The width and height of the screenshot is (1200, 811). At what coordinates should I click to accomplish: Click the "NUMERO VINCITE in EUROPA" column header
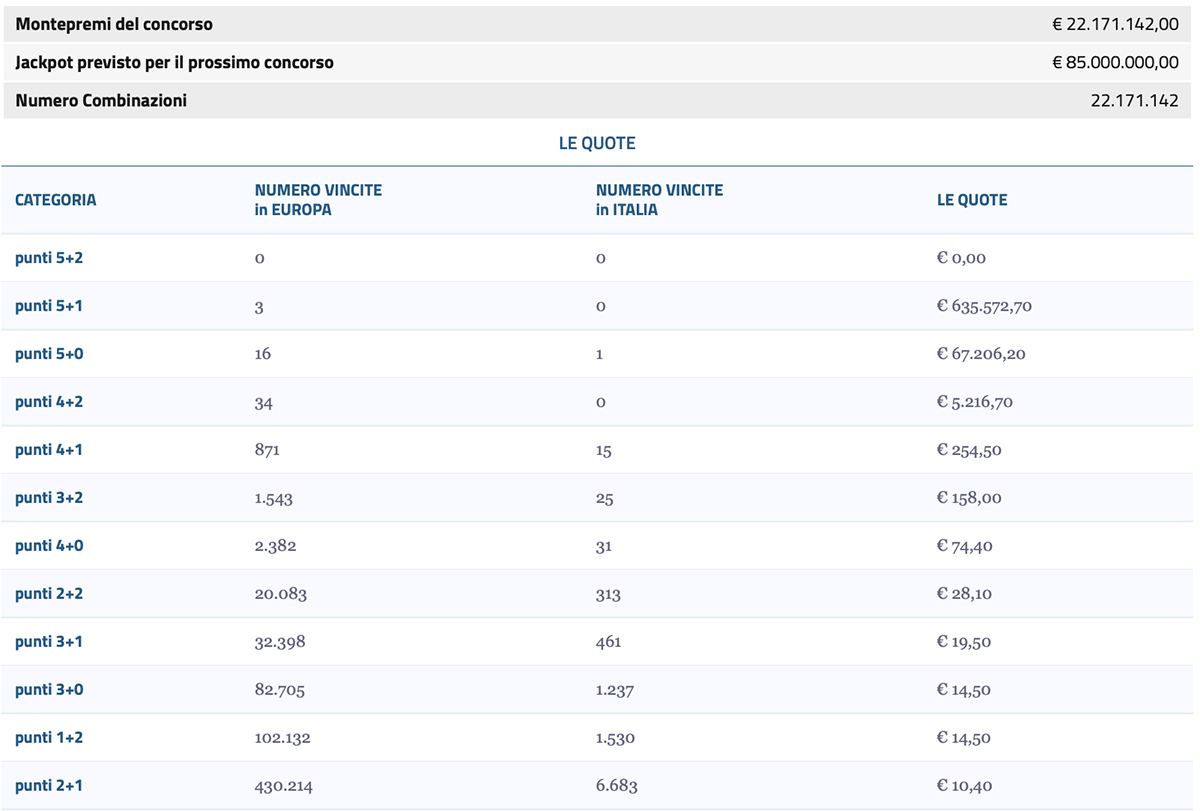pos(318,200)
